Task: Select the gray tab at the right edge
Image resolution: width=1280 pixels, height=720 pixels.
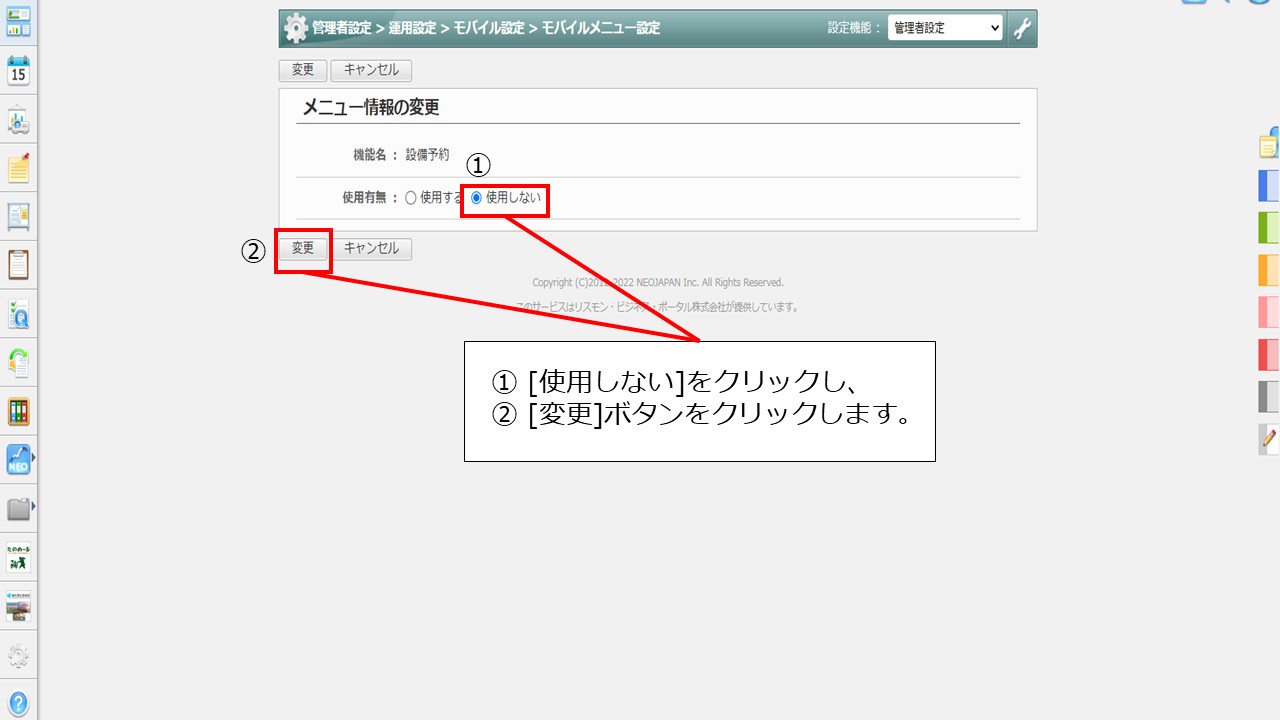Action: point(1269,397)
